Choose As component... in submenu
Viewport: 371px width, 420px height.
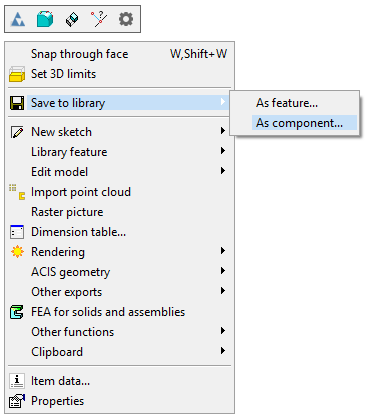pos(294,123)
